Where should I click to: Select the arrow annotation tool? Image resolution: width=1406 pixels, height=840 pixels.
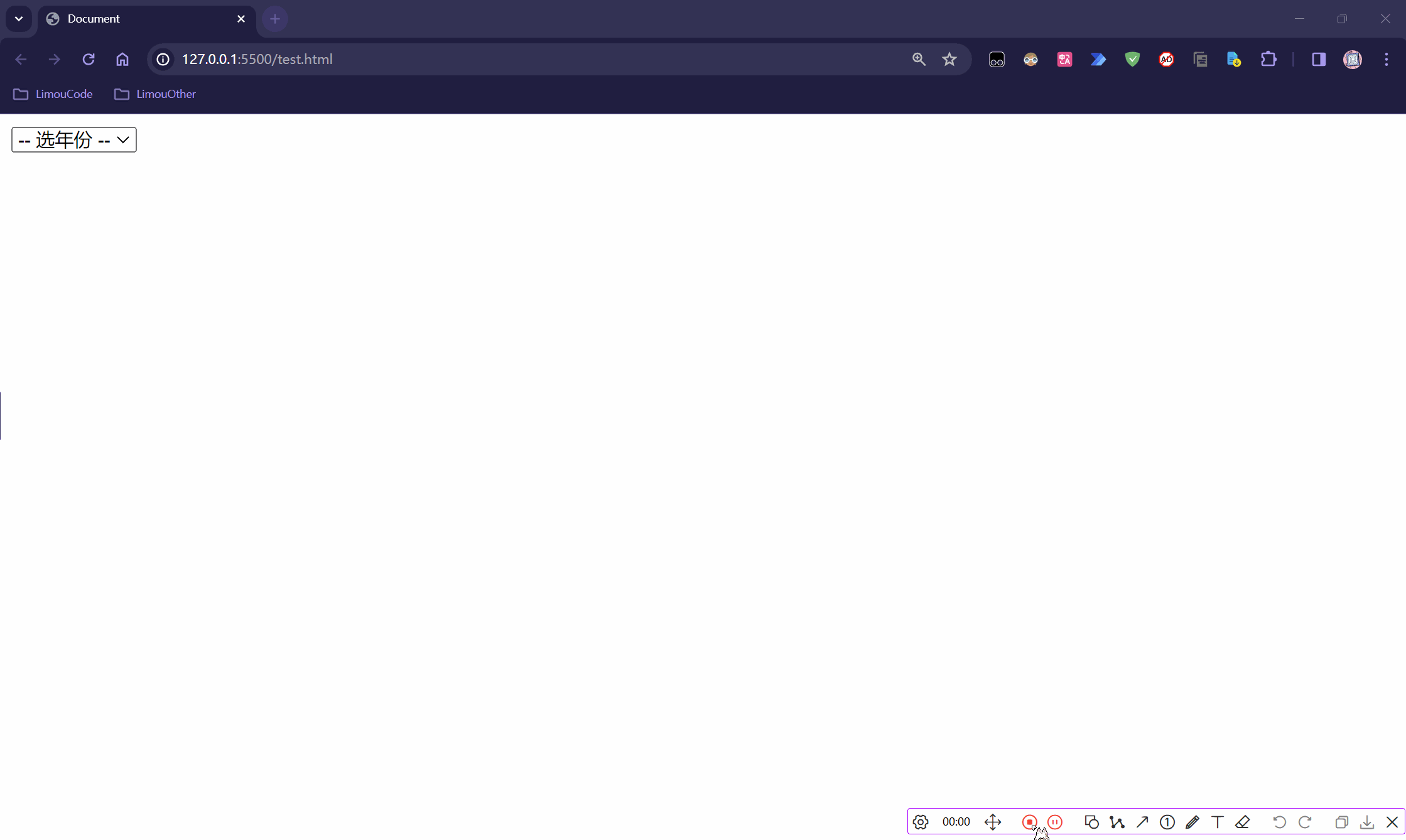pyautogui.click(x=1142, y=822)
